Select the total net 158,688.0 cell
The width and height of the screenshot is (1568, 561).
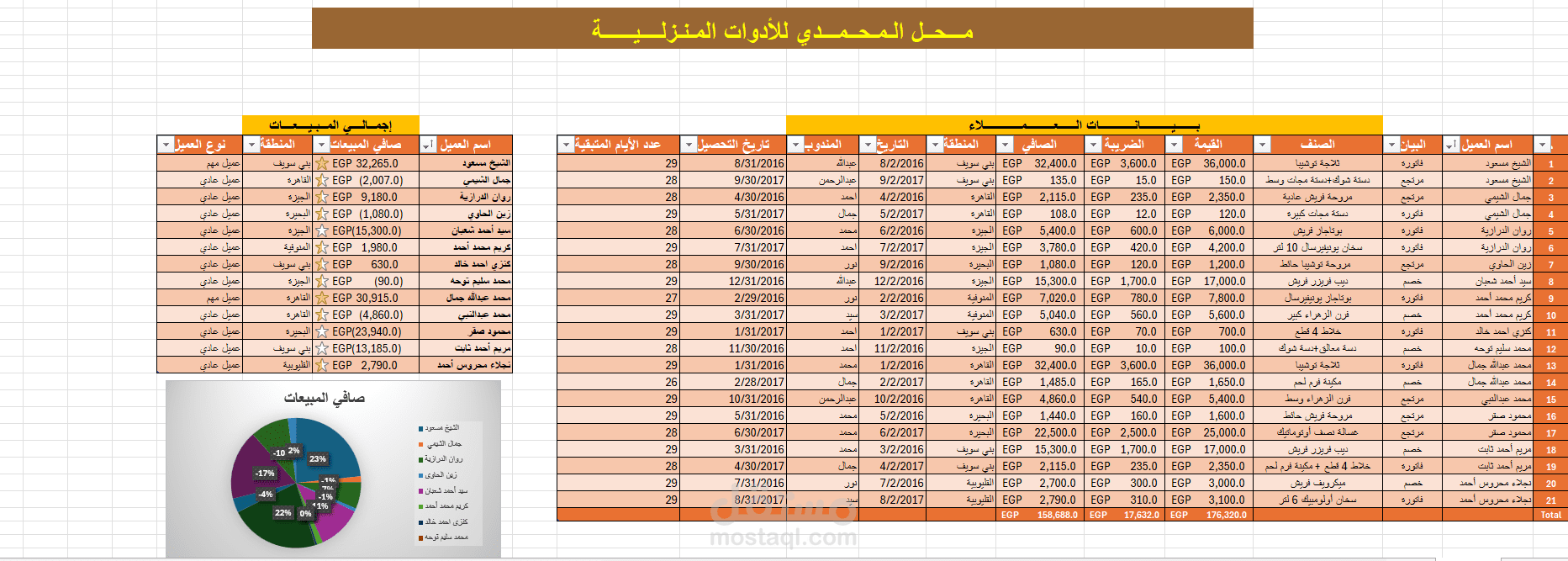tap(1040, 515)
